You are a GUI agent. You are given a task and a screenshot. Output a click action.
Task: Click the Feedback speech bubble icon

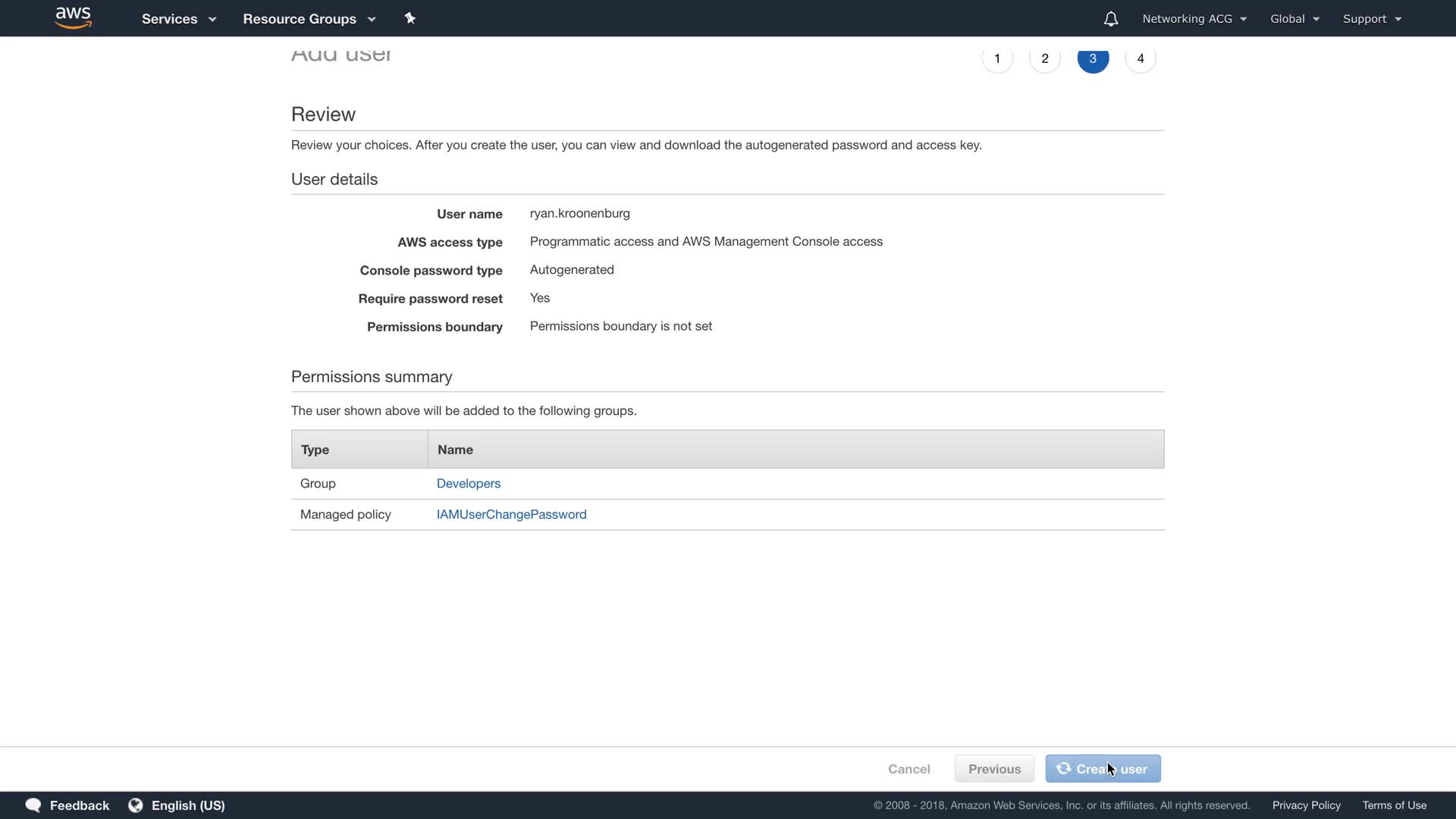click(x=33, y=805)
